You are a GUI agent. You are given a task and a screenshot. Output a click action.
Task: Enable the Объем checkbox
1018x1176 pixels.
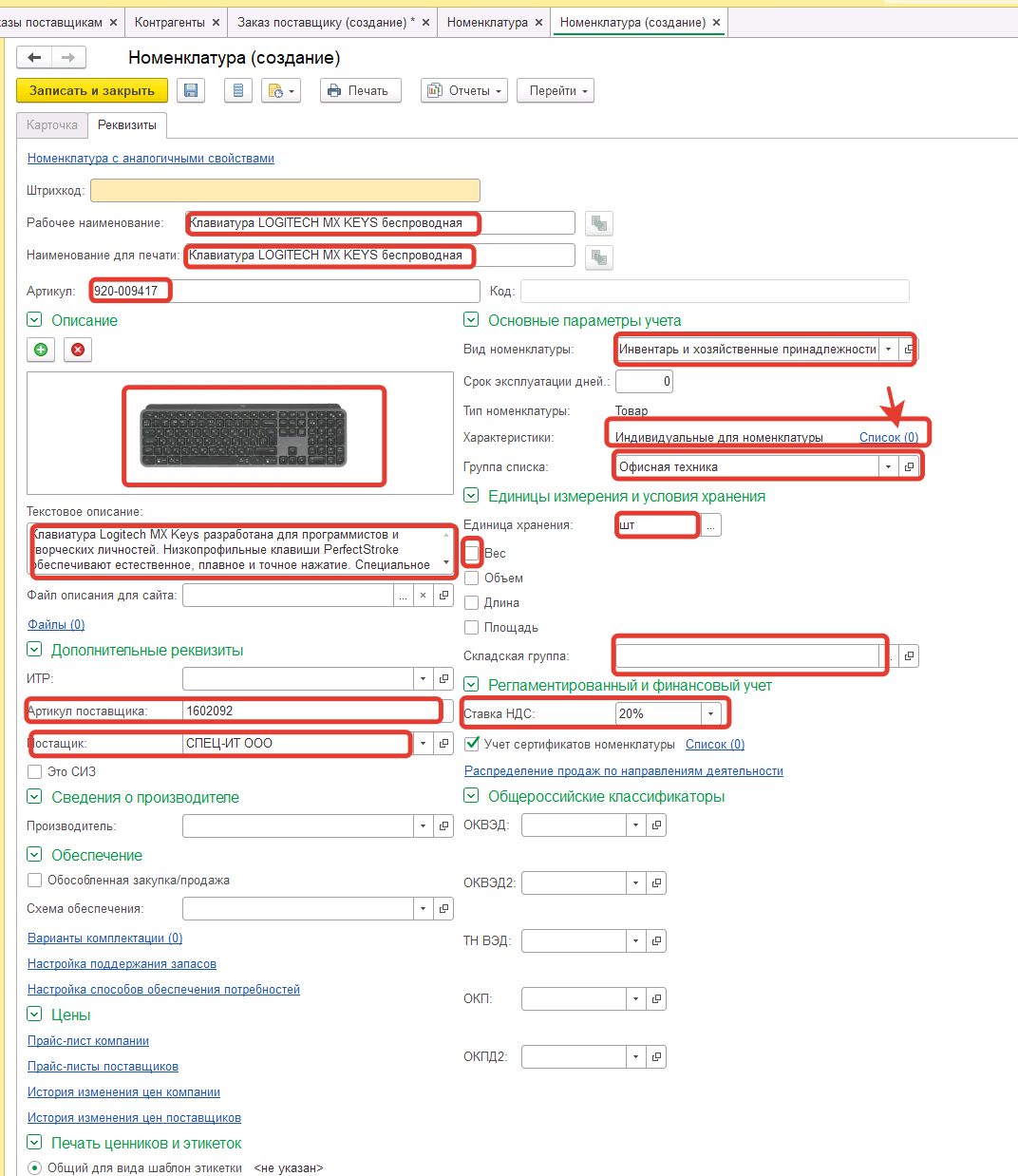coord(471,578)
